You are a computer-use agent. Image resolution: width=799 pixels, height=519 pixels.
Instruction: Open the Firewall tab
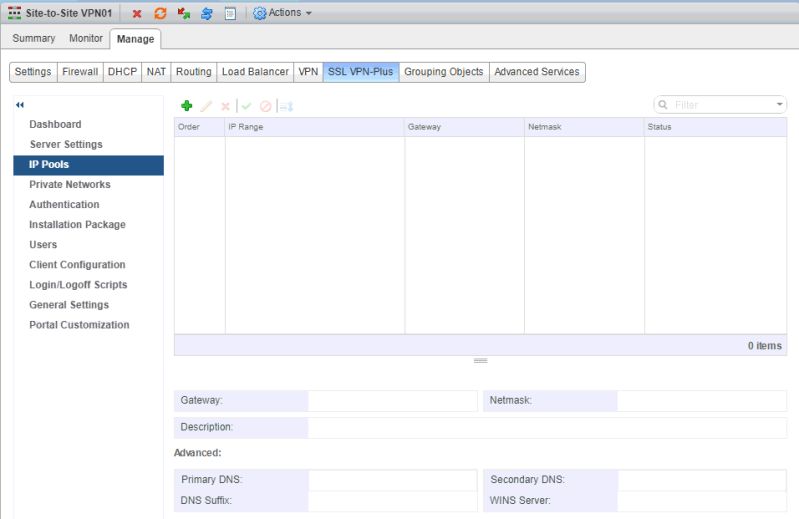(80, 72)
